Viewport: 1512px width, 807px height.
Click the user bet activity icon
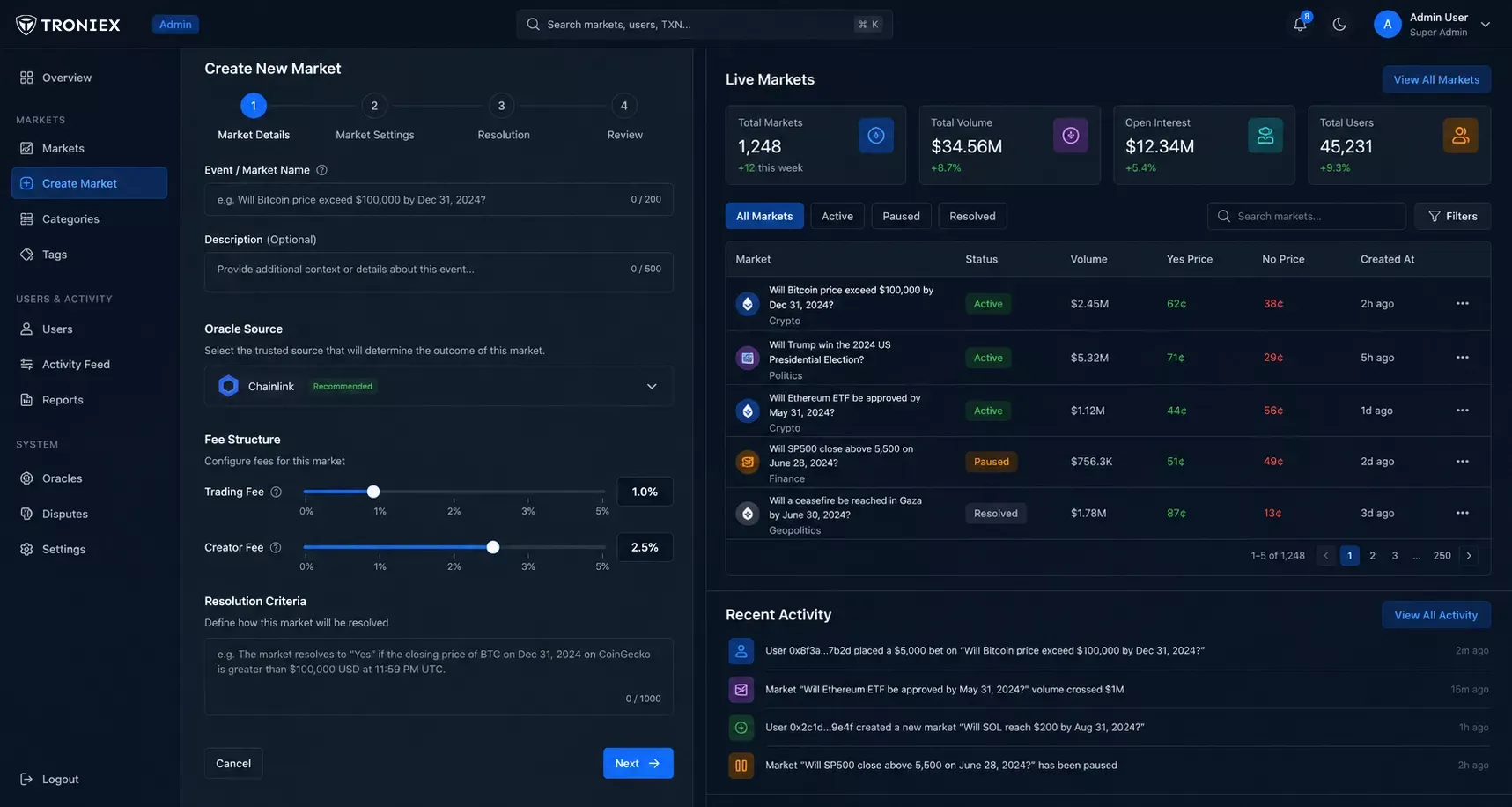tap(741, 651)
